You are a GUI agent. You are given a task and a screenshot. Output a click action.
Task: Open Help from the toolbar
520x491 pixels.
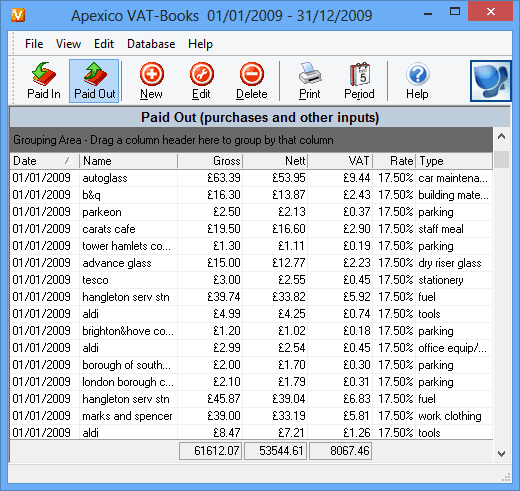(417, 81)
